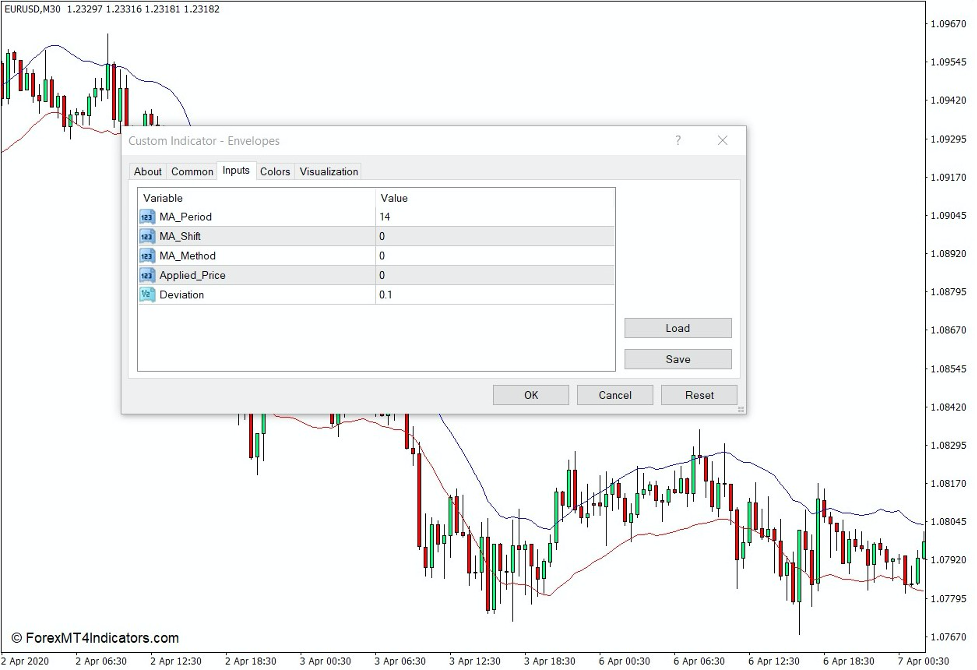The height and width of the screenshot is (670, 977).
Task: Select the Applied_Price row
Action: pyautogui.click(x=250, y=275)
